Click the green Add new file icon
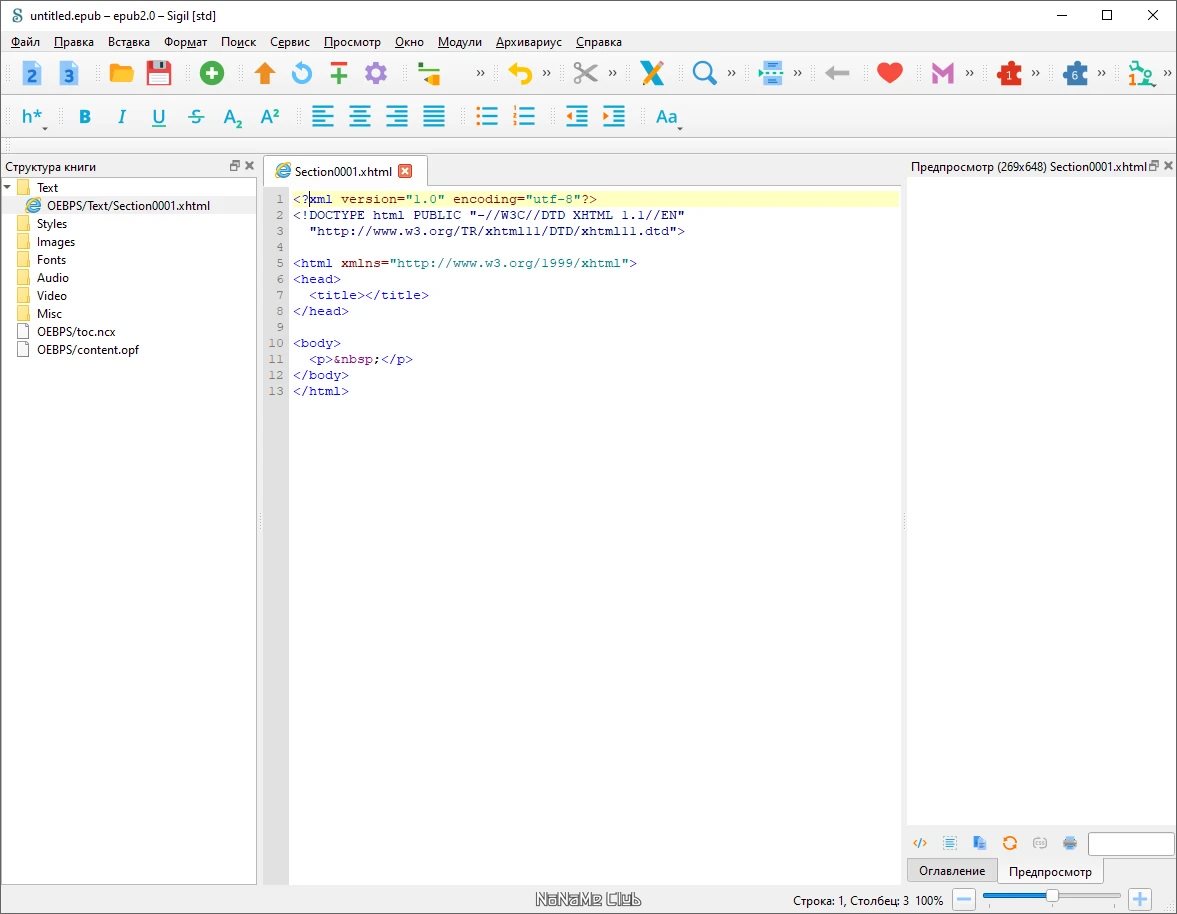 tap(211, 73)
